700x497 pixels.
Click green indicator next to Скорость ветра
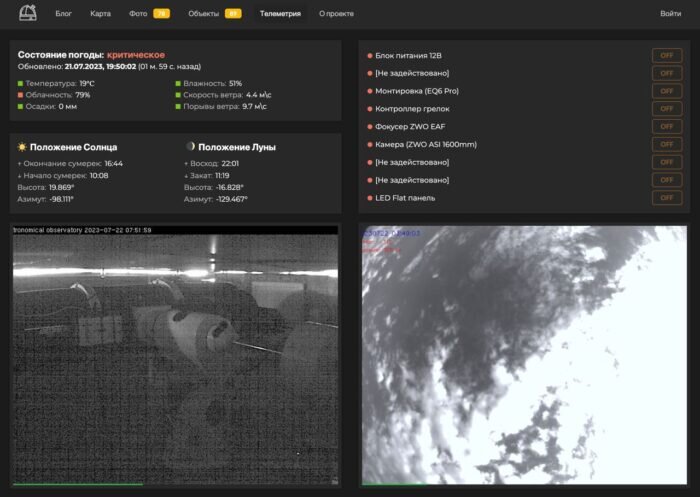pos(178,95)
